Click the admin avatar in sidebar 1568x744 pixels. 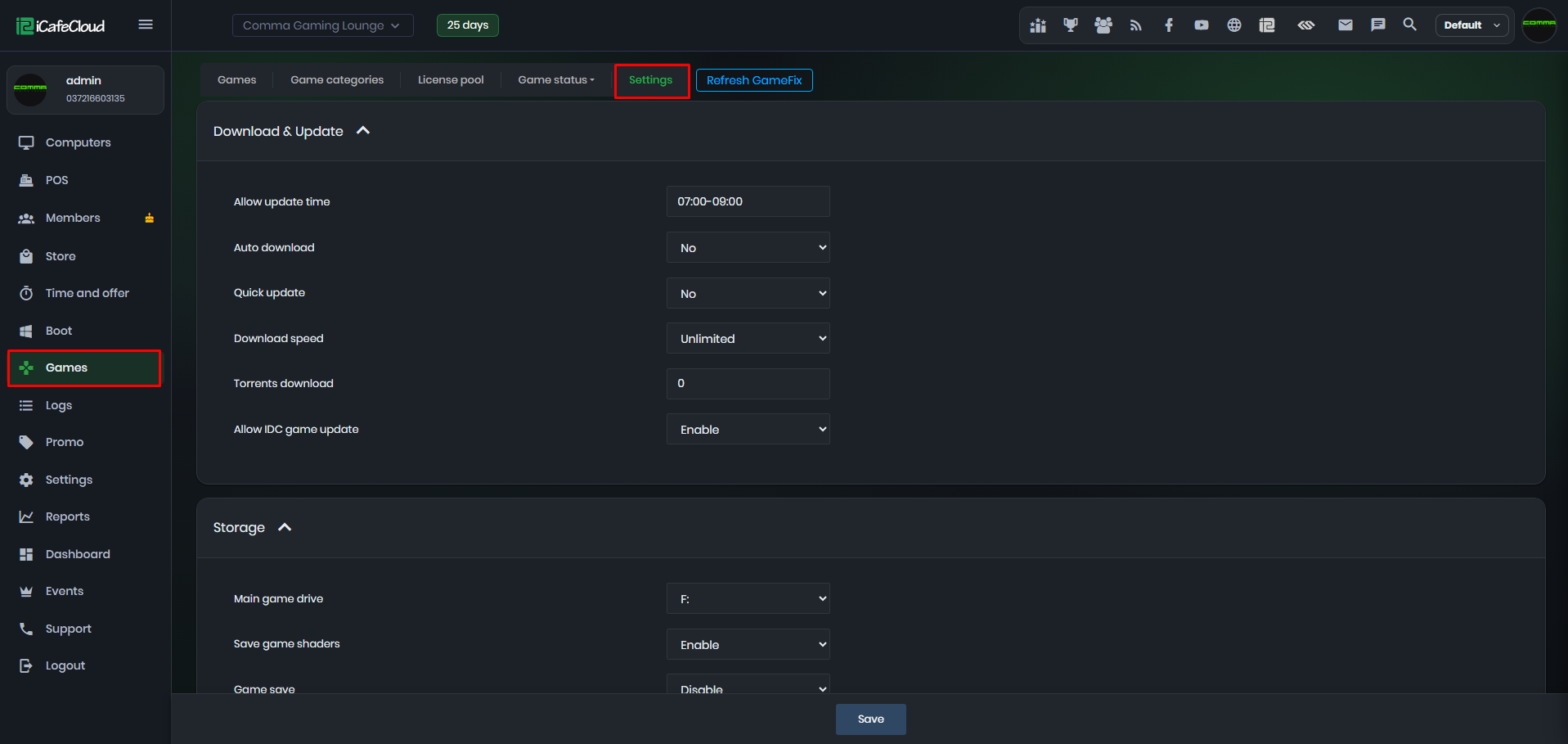(x=30, y=89)
